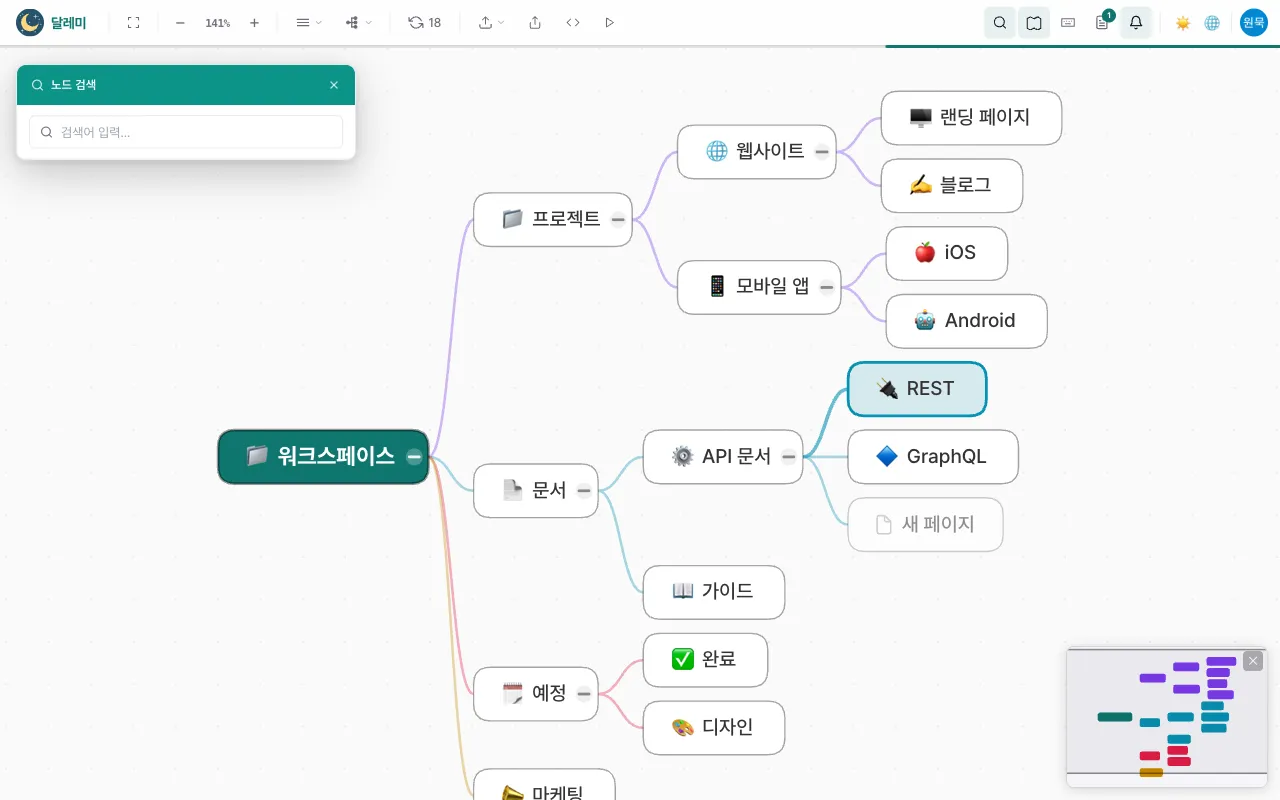The width and height of the screenshot is (1280, 800).
Task: Toggle the node search magnifier button
Action: 1000,22
